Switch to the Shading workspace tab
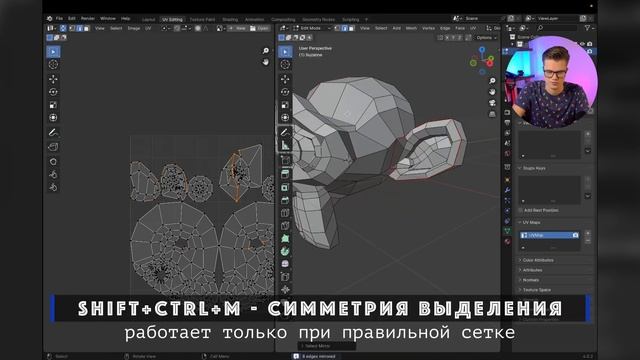This screenshot has width=640, height=360. coord(230,19)
